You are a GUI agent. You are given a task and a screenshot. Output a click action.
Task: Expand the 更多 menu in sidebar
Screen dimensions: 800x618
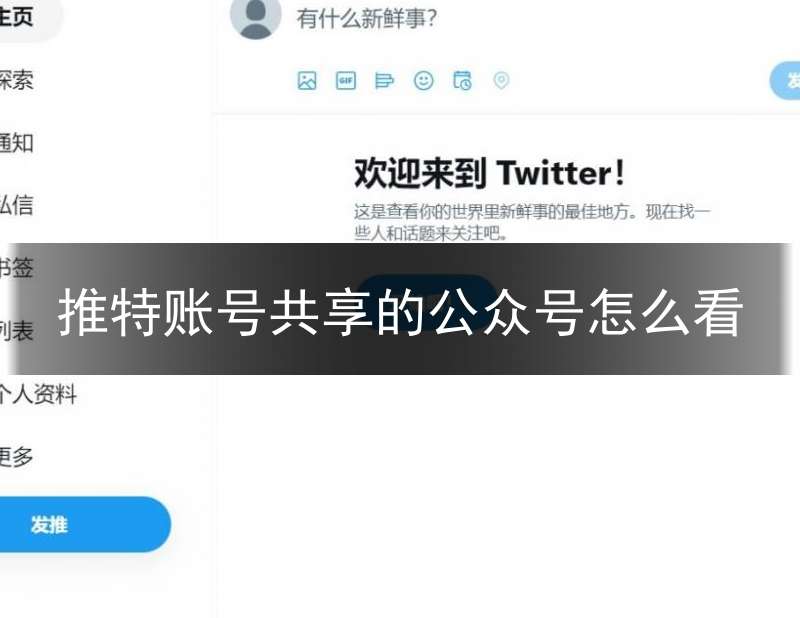(x=16, y=457)
